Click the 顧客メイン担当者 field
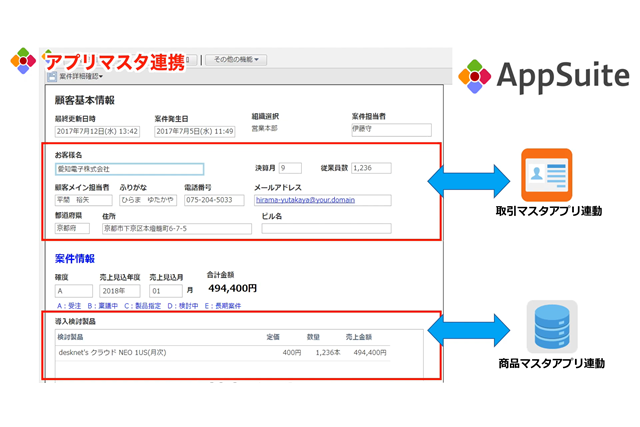This screenshot has height=427, width=640. point(84,200)
